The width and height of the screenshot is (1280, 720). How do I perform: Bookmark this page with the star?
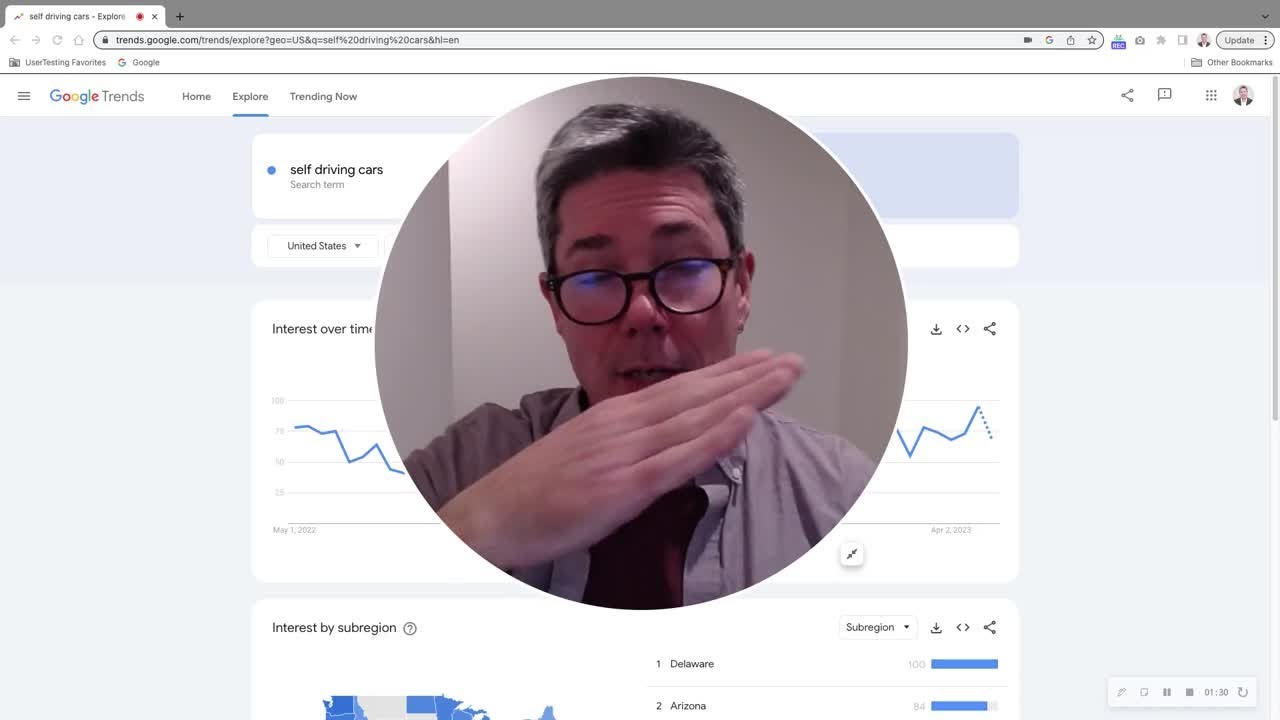[1092, 40]
